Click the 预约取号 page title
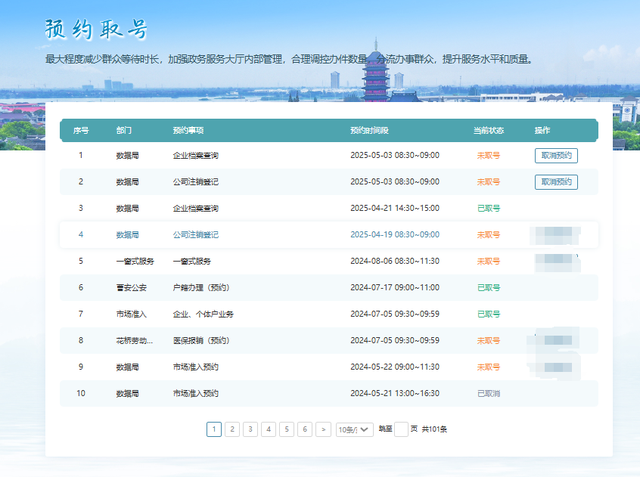The image size is (640, 477). click(96, 29)
